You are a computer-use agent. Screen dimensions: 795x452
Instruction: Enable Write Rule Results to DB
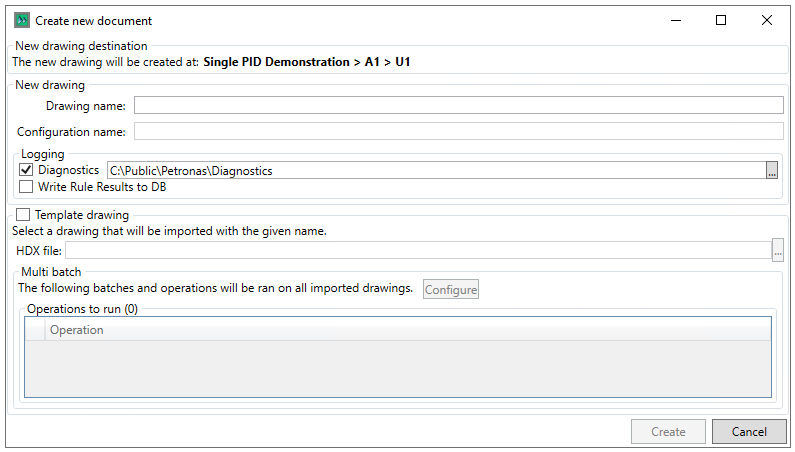tap(26, 187)
